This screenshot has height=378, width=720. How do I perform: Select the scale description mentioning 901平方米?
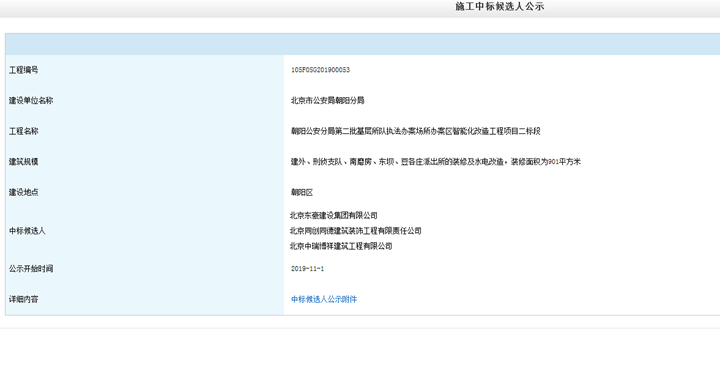[436, 162]
